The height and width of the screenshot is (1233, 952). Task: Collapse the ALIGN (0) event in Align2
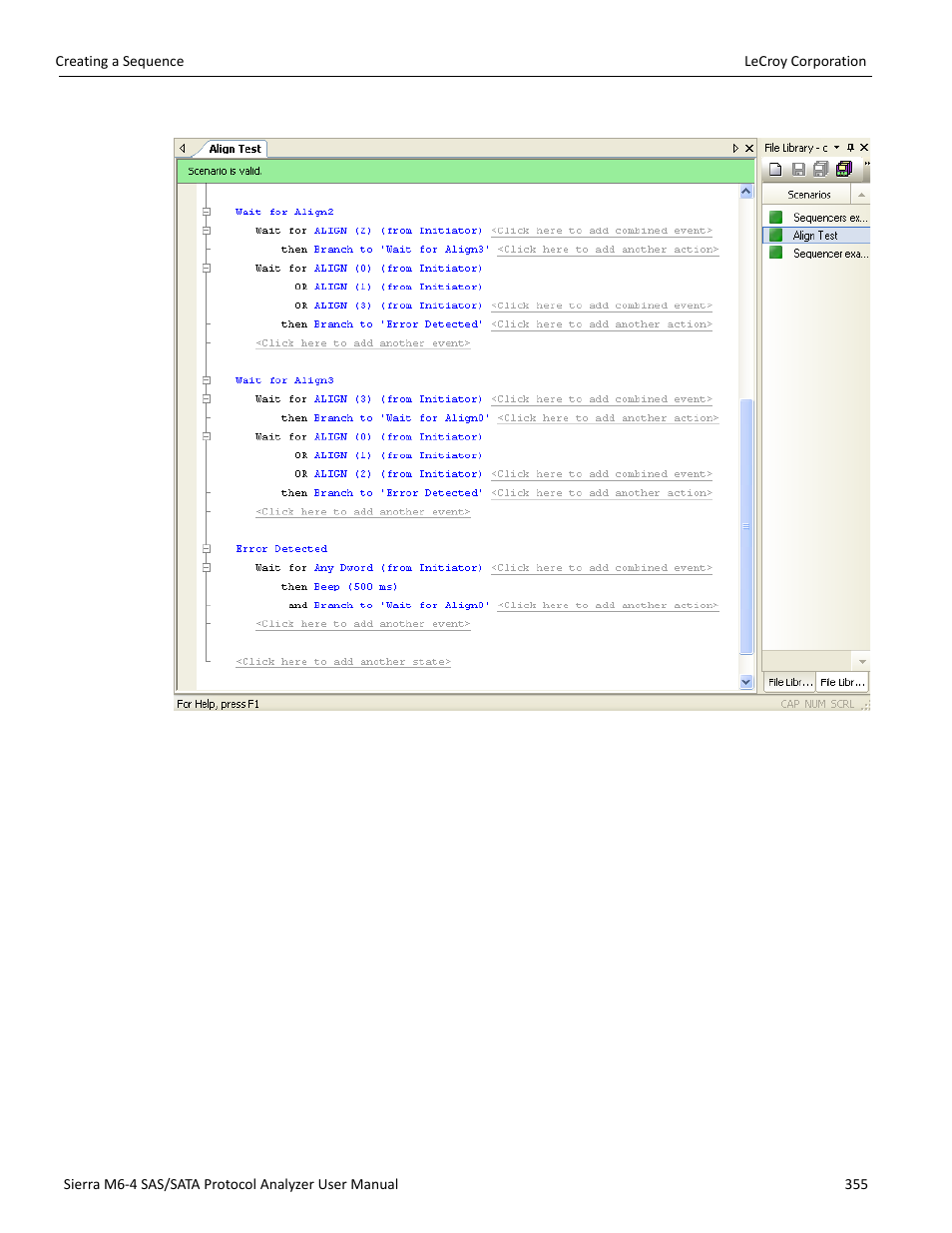(207, 268)
